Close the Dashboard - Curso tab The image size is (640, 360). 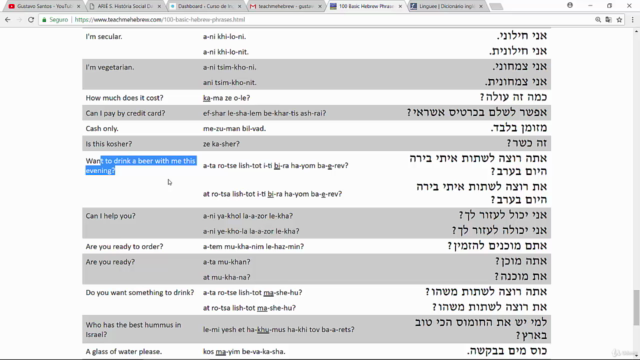(239, 7)
